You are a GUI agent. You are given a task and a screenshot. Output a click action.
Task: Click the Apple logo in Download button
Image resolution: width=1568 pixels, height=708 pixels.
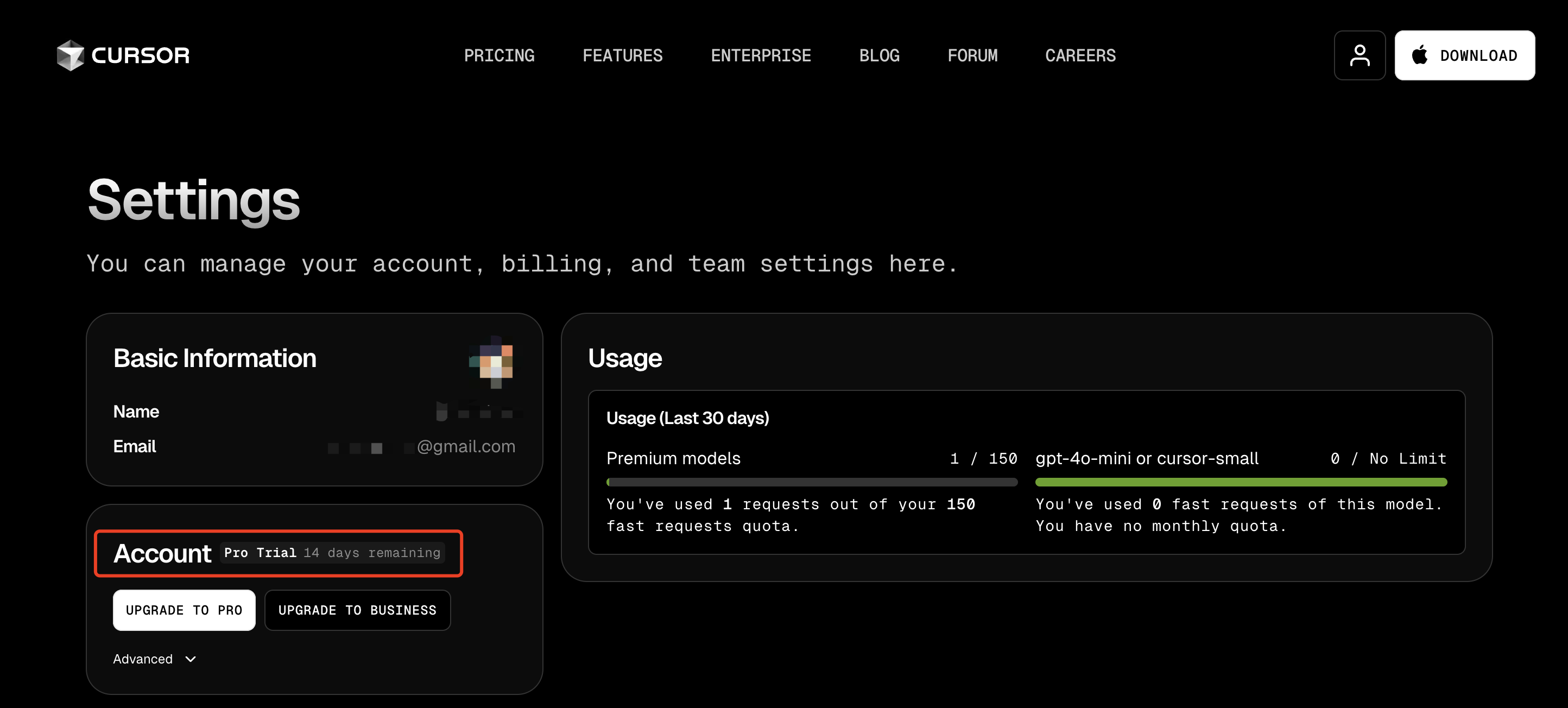(x=1419, y=55)
